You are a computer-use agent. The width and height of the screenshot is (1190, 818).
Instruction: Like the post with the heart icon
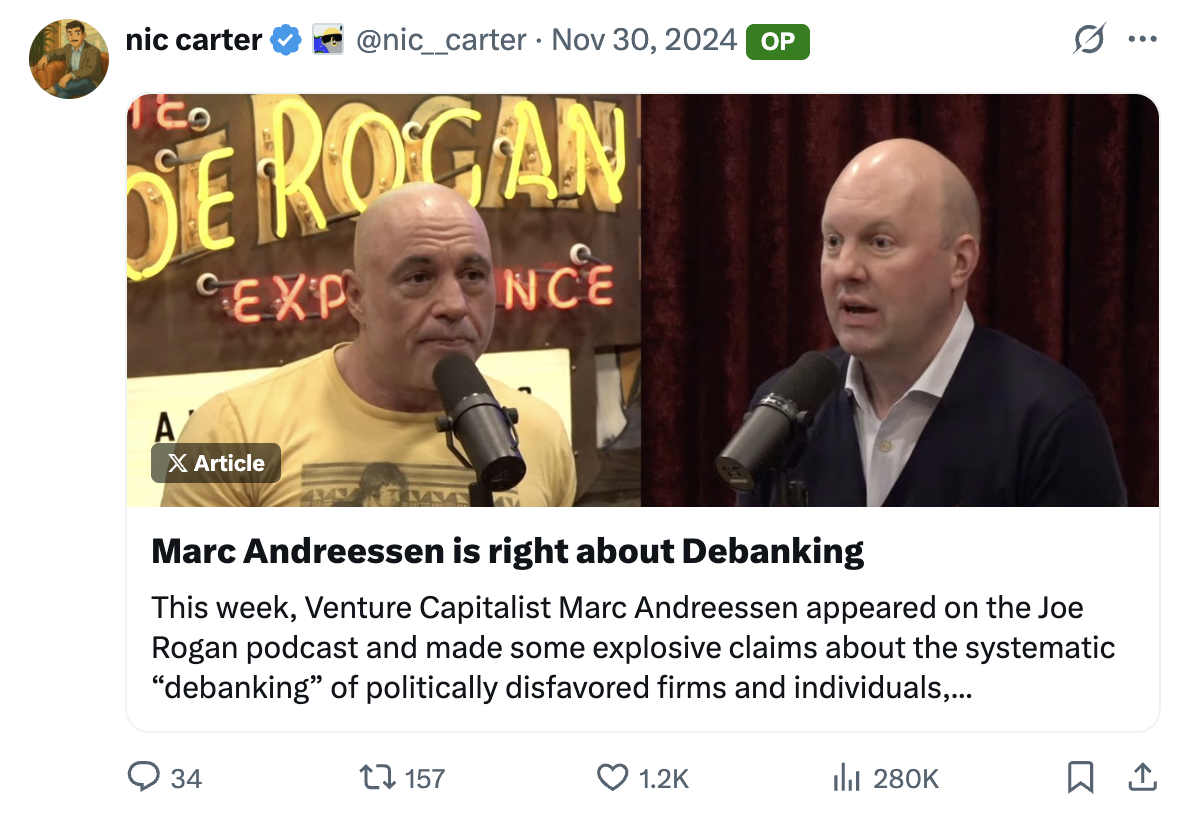coord(611,777)
